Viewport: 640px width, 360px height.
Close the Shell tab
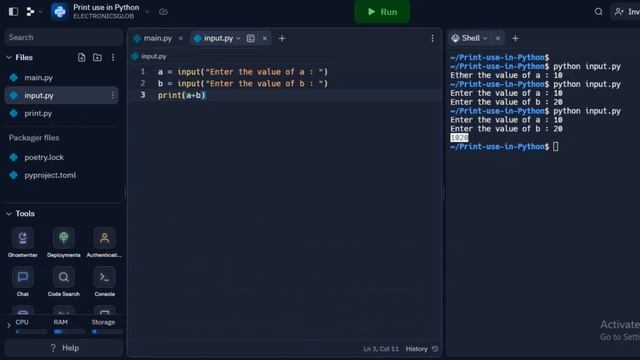pos(498,38)
